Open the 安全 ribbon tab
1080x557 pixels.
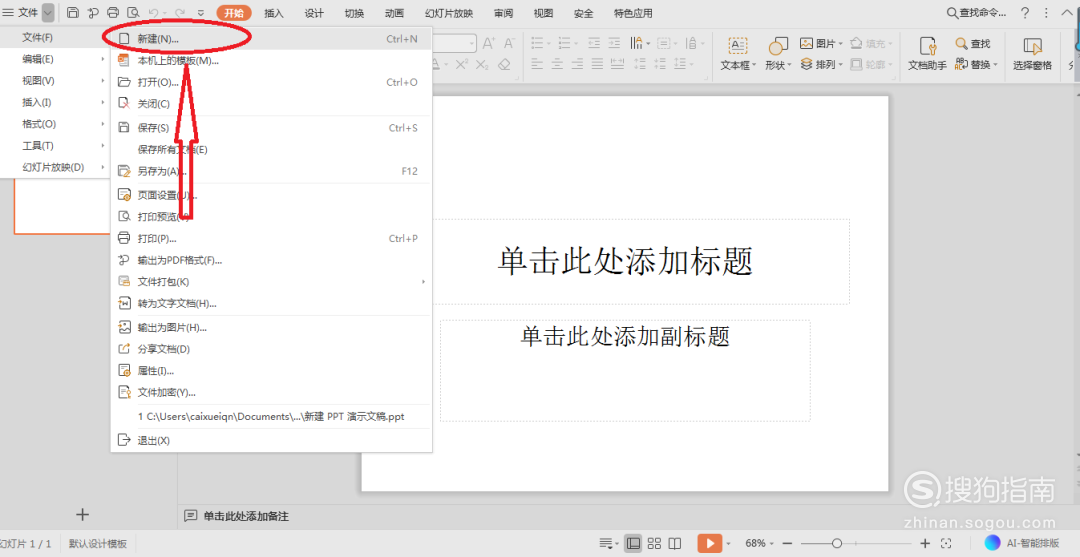[583, 13]
